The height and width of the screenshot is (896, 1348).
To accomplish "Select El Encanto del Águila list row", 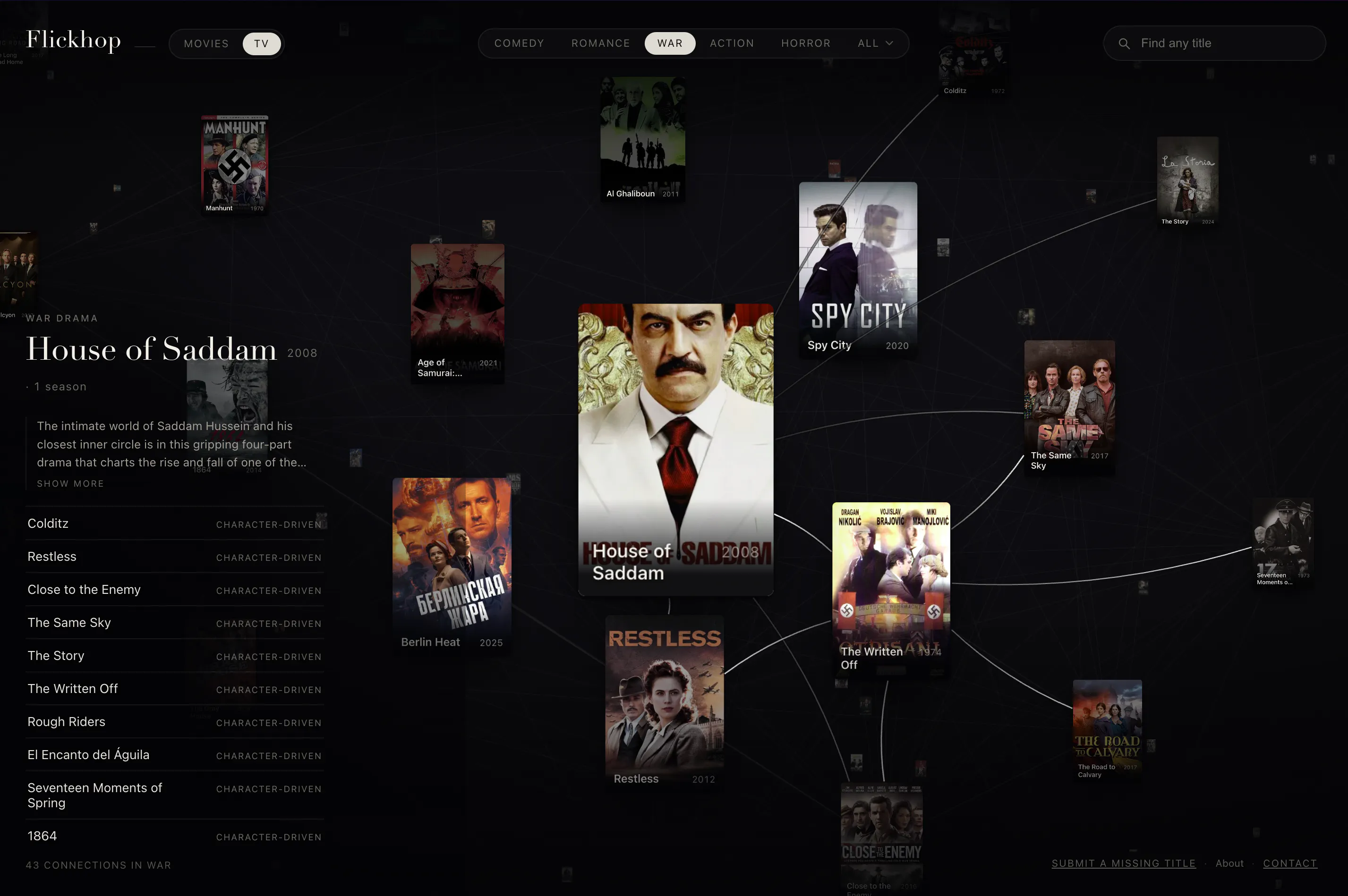I will pos(175,755).
